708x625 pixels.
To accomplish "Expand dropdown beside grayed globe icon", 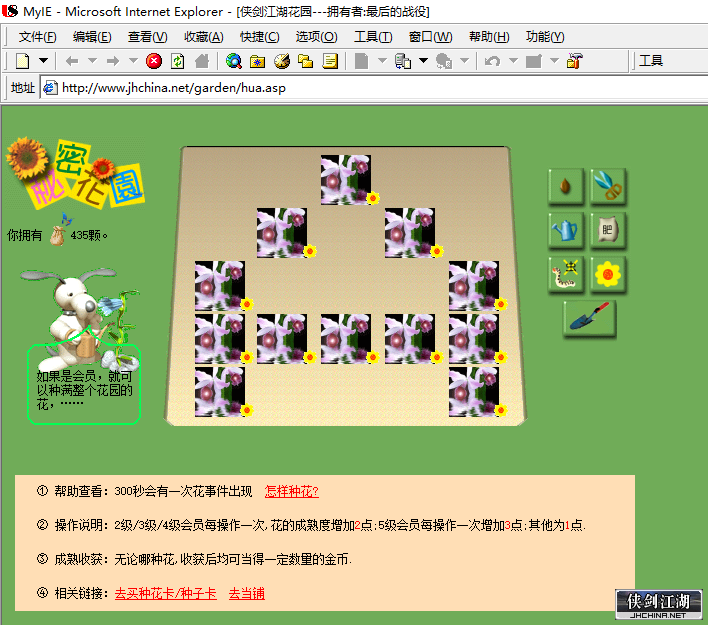I will [464, 60].
